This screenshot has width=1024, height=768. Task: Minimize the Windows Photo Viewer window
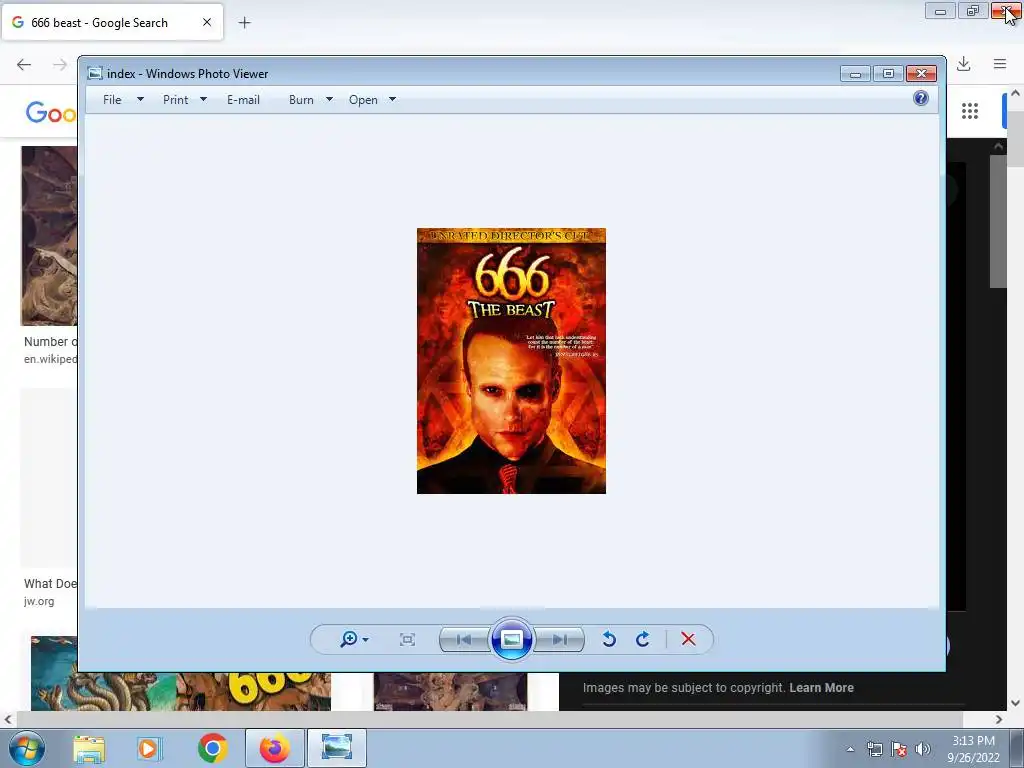point(856,74)
